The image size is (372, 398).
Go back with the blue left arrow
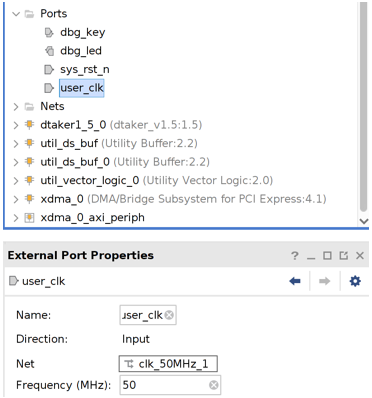tap(295, 281)
